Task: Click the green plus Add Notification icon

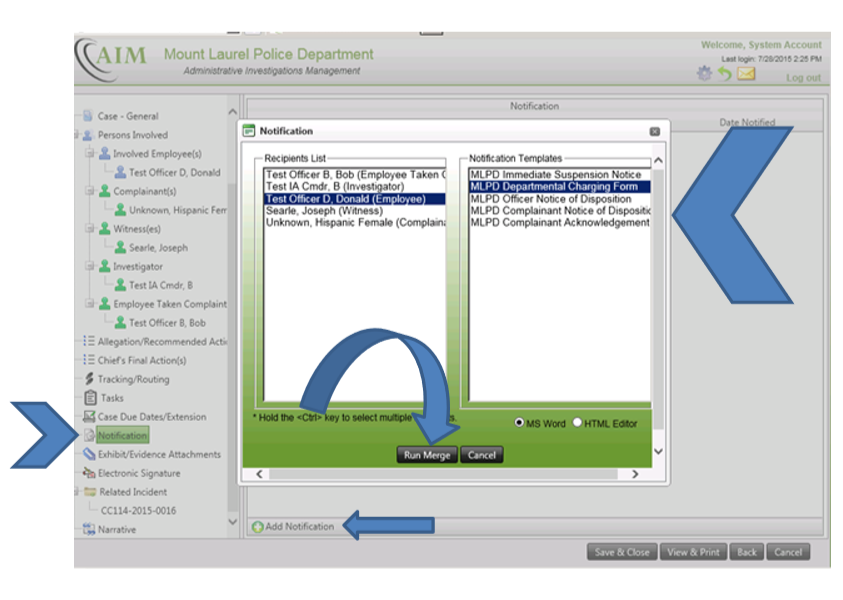Action: [257, 526]
